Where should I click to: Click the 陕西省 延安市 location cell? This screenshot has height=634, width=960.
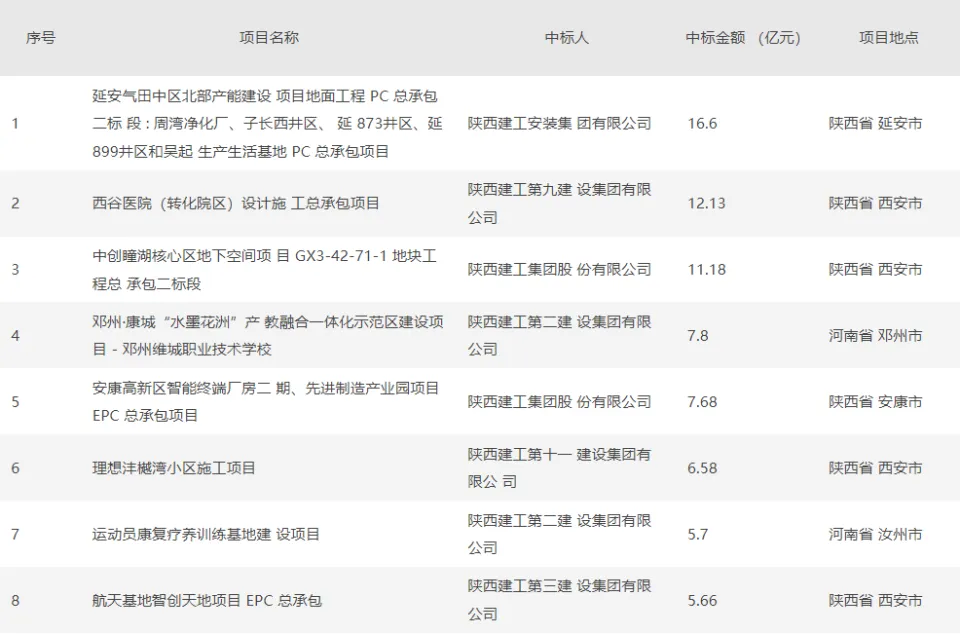pyautogui.click(x=875, y=124)
